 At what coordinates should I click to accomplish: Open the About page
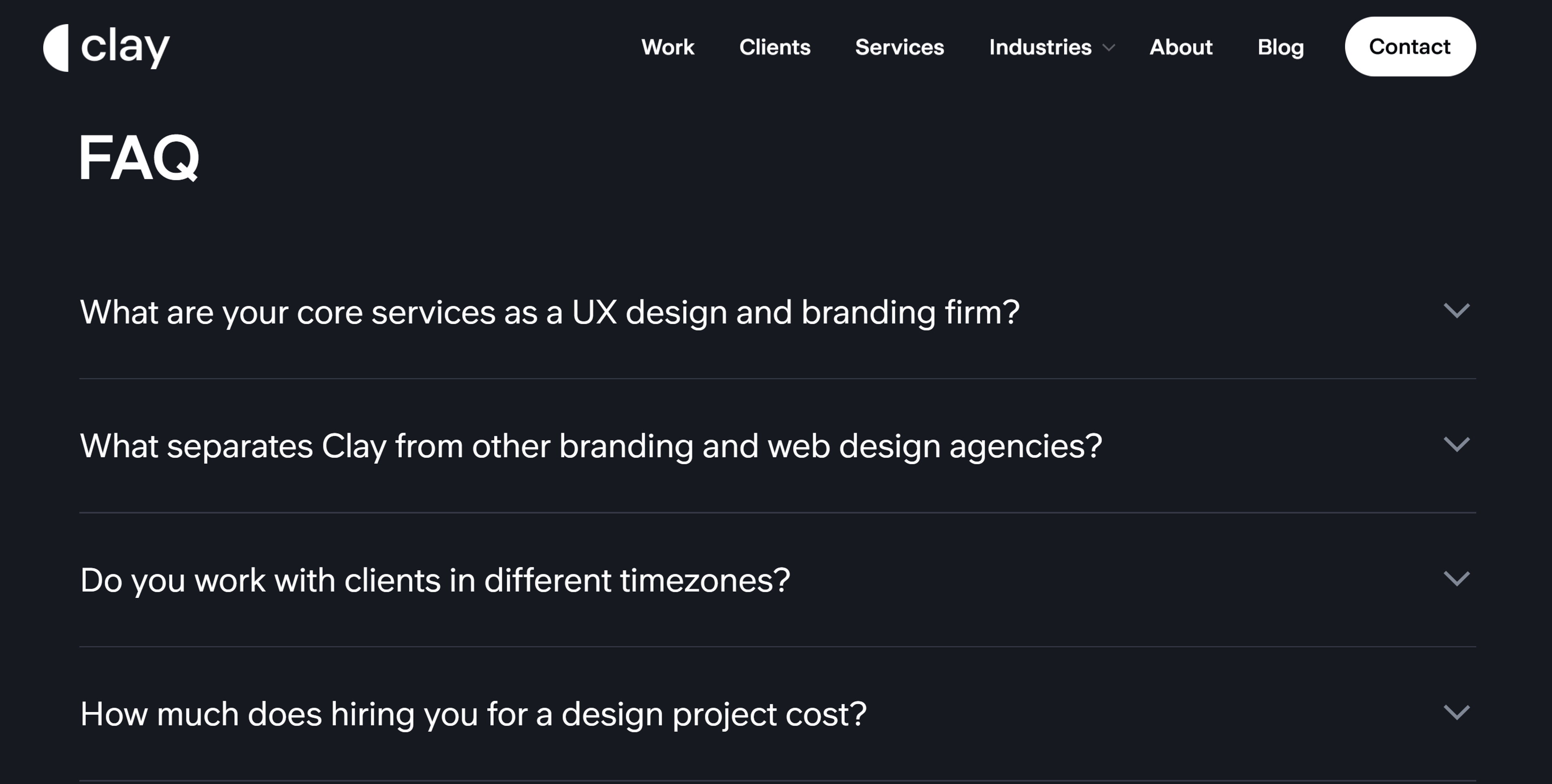click(x=1181, y=48)
